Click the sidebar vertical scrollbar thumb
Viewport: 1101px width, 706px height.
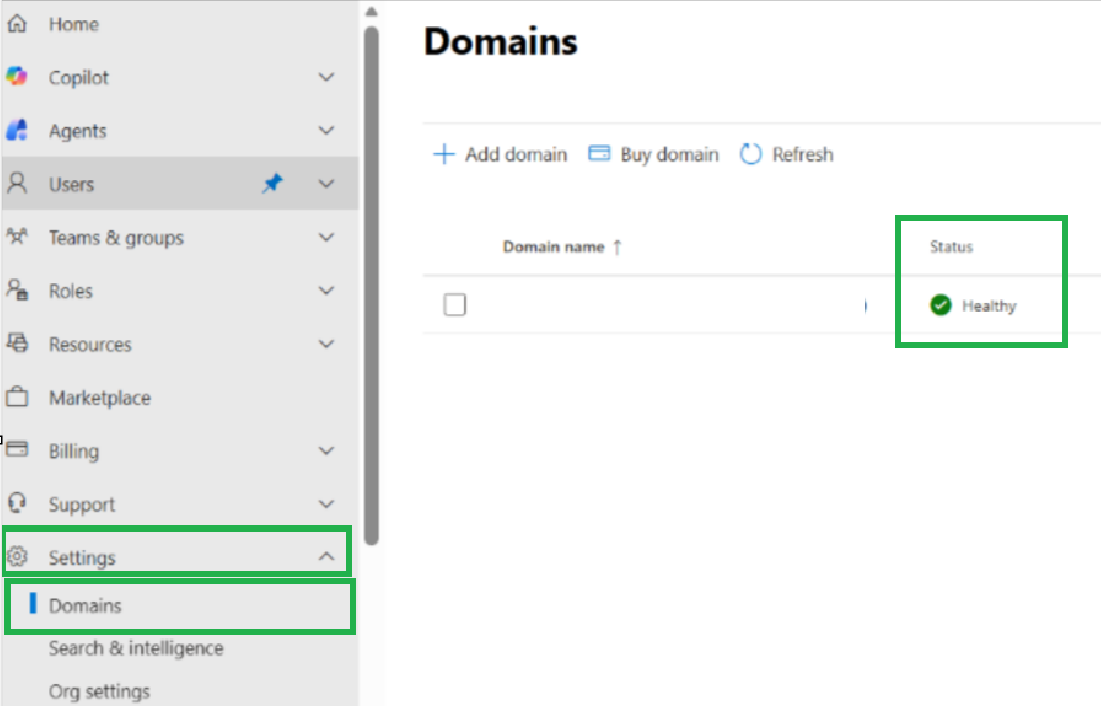(x=371, y=285)
